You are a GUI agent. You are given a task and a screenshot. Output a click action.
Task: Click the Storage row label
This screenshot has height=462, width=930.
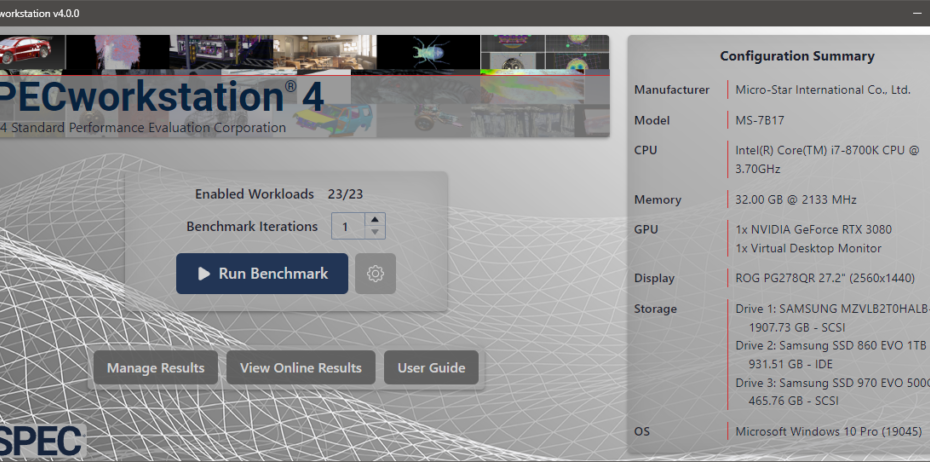coord(655,309)
